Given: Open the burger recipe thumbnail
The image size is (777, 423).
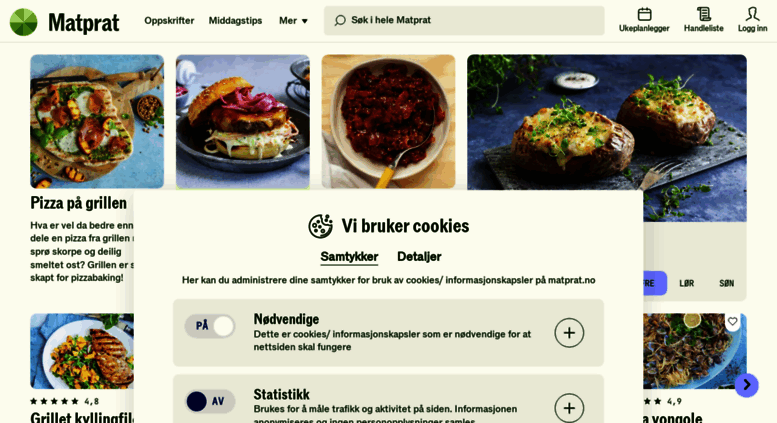Looking at the screenshot, I should click(243, 121).
